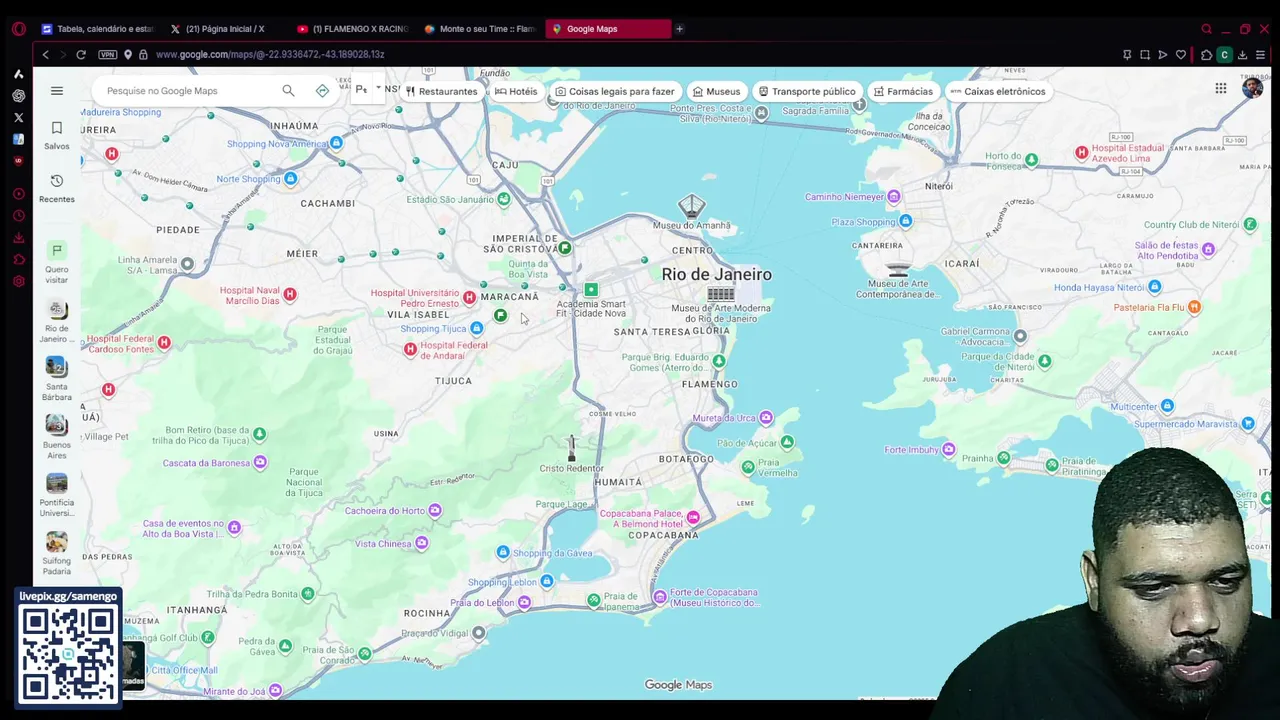Image resolution: width=1280 pixels, height=720 pixels.
Task: Select Pão de Açúcar map marker
Action: tap(787, 442)
